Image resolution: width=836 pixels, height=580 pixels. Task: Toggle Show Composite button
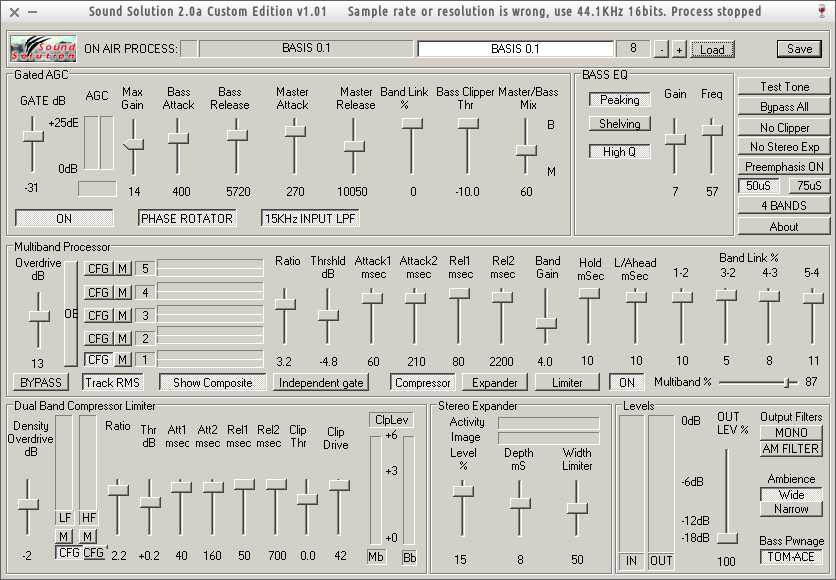[x=213, y=382]
